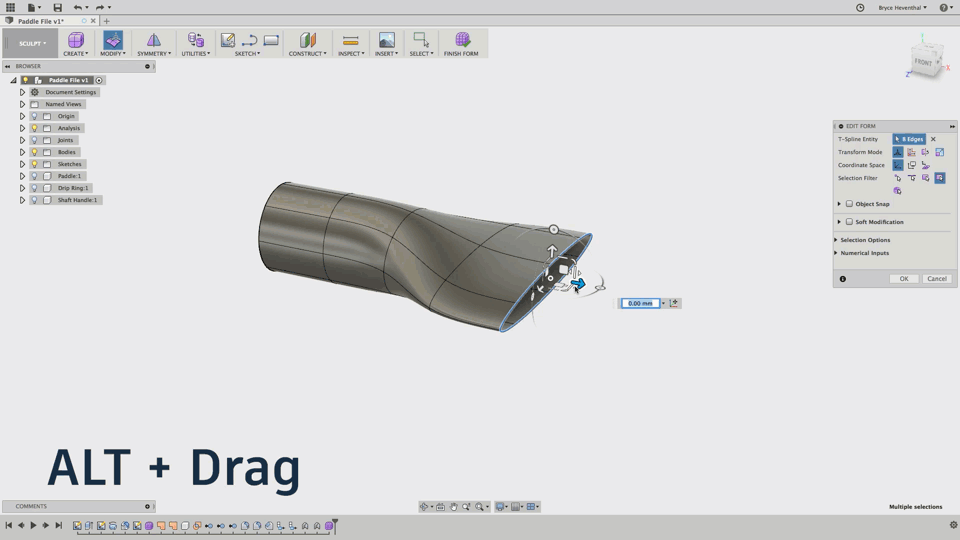The width and height of the screenshot is (960, 540).
Task: Open the SCULPT workspace dropdown
Action: click(32, 43)
